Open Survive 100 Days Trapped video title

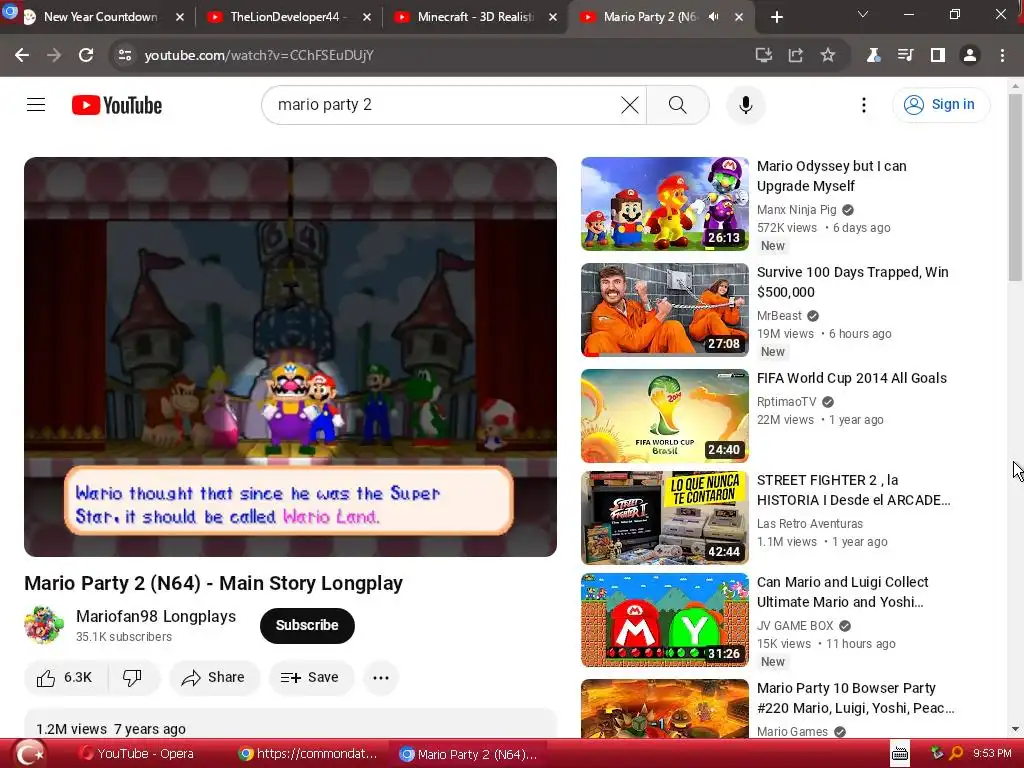(852, 282)
